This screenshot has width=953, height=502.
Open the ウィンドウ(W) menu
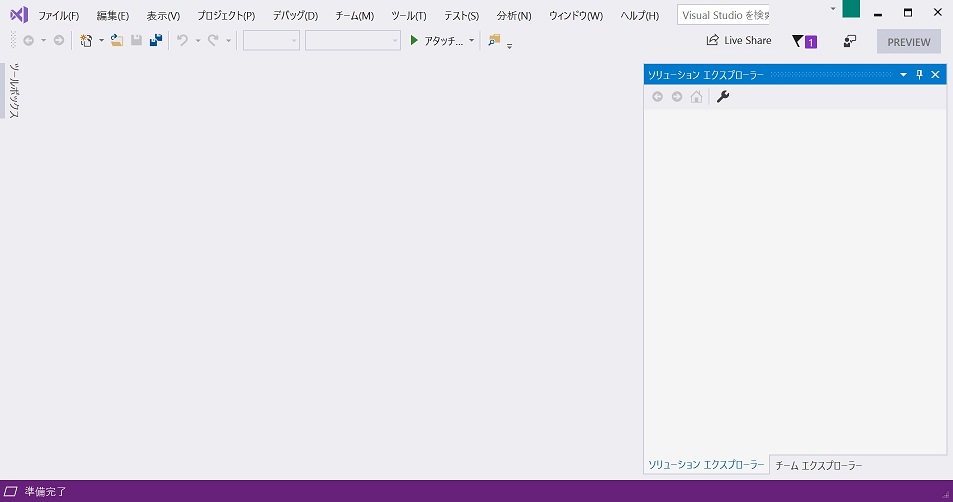pyautogui.click(x=576, y=16)
